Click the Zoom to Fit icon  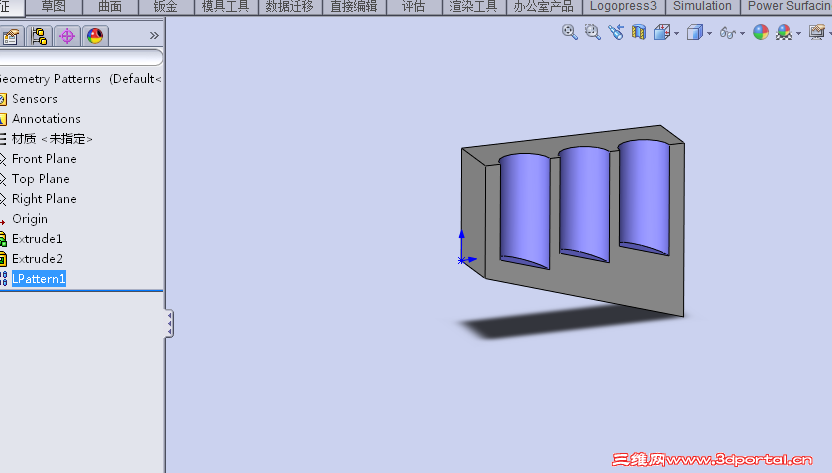click(x=569, y=32)
